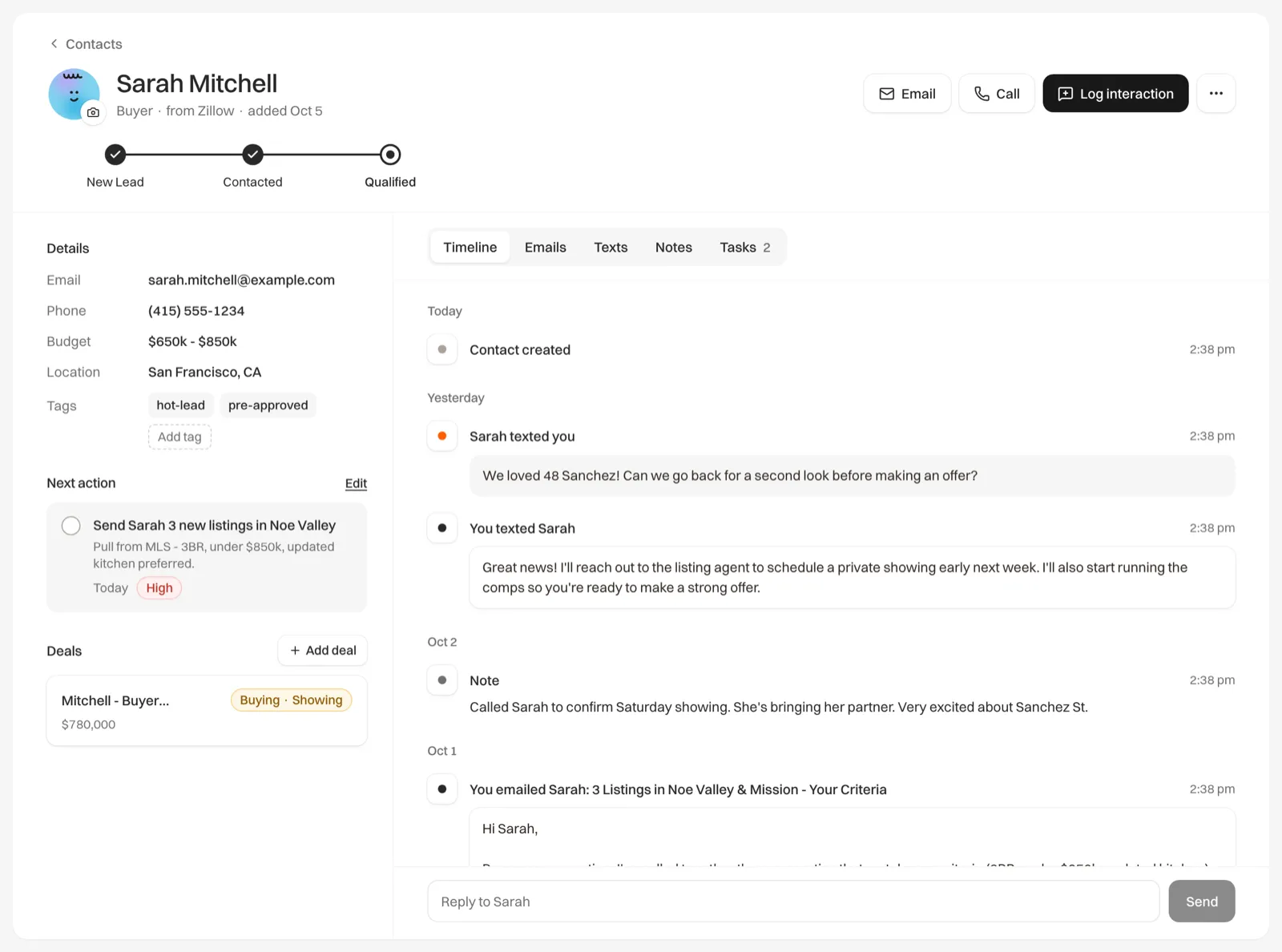Screen dimensions: 1282x952
Task: Click the Contacts breadcrumb link
Action: 94,44
